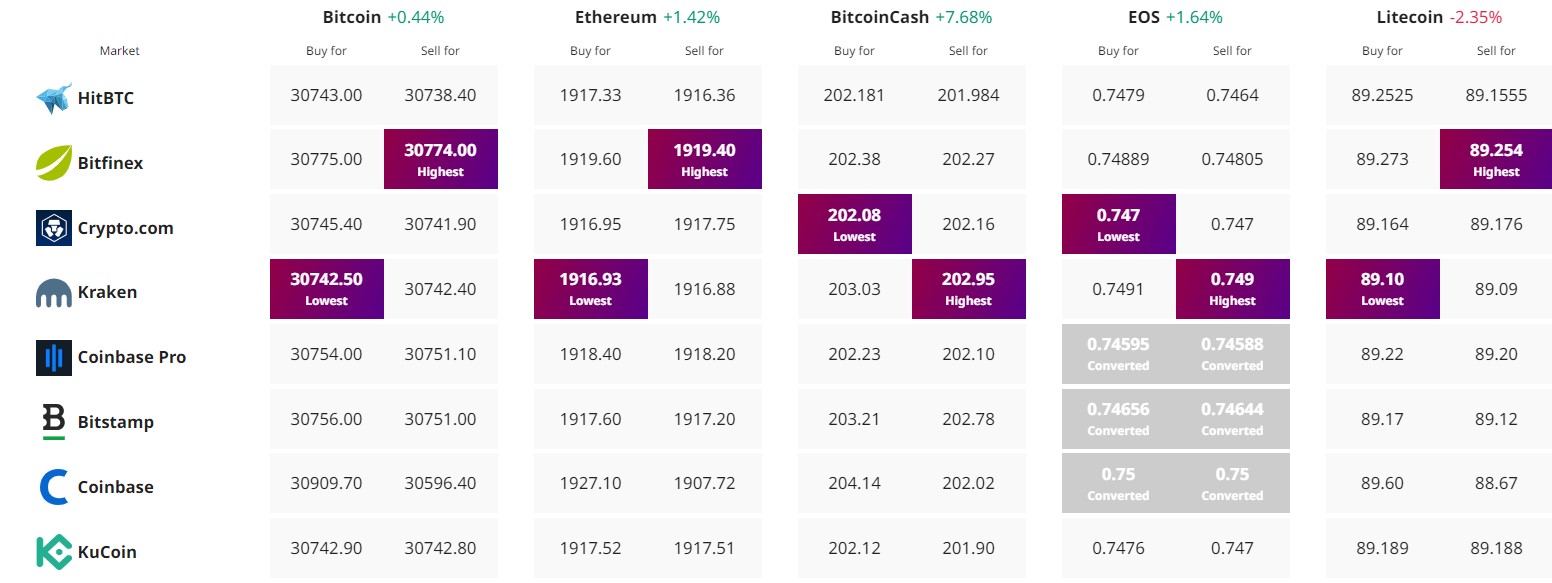1552x583 pixels.
Task: Click the HitBTC exchange logo icon
Action: (54, 98)
